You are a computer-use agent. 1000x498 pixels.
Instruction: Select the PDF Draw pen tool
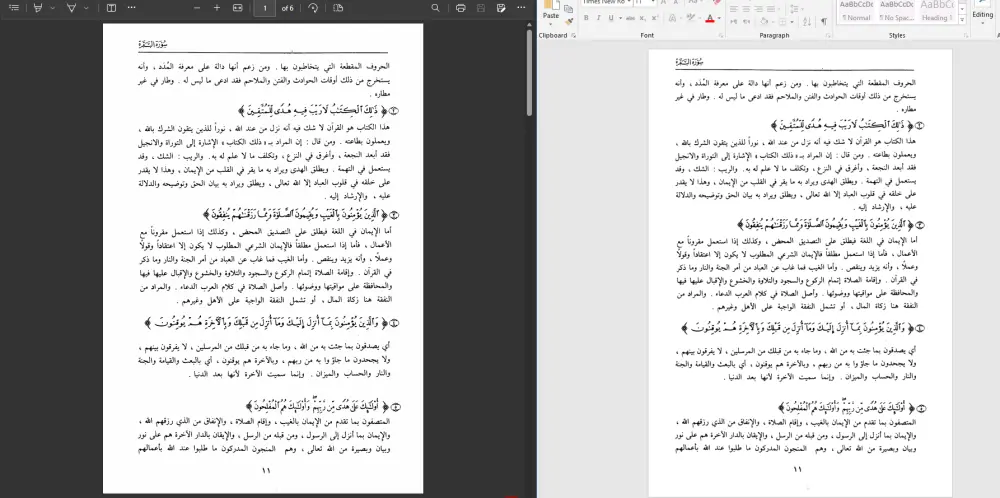click(71, 8)
